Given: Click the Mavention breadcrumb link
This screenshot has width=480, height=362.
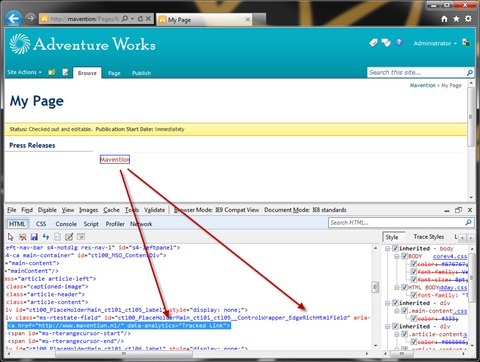Looking at the screenshot, I should [422, 85].
